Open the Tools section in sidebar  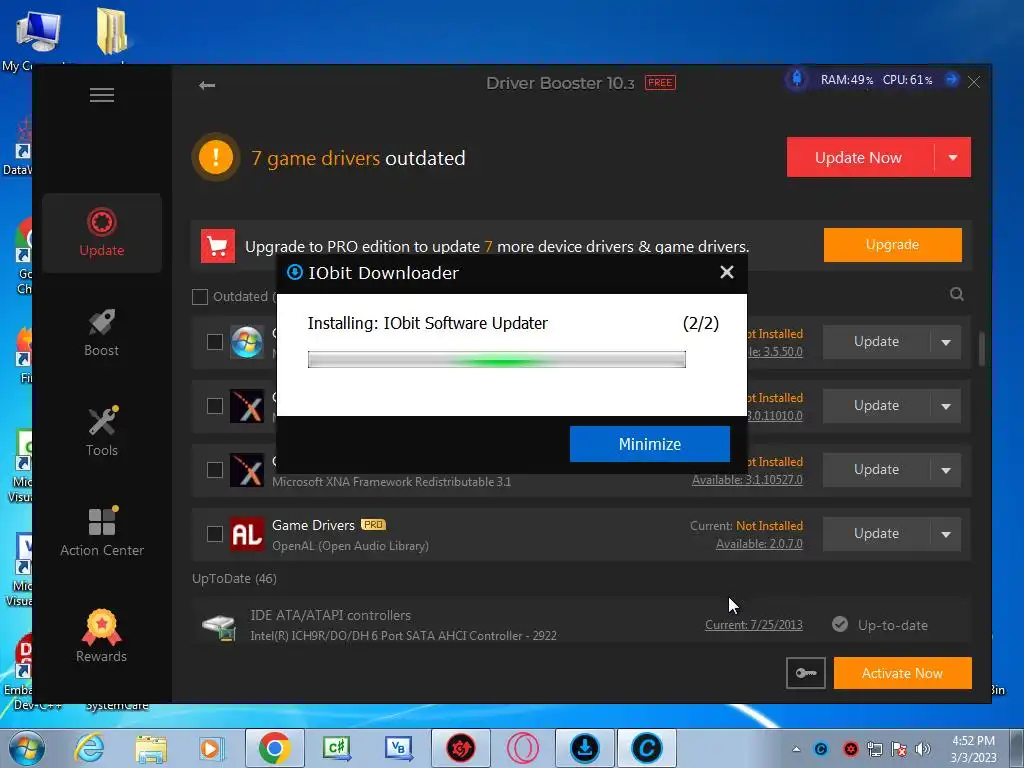pos(102,432)
